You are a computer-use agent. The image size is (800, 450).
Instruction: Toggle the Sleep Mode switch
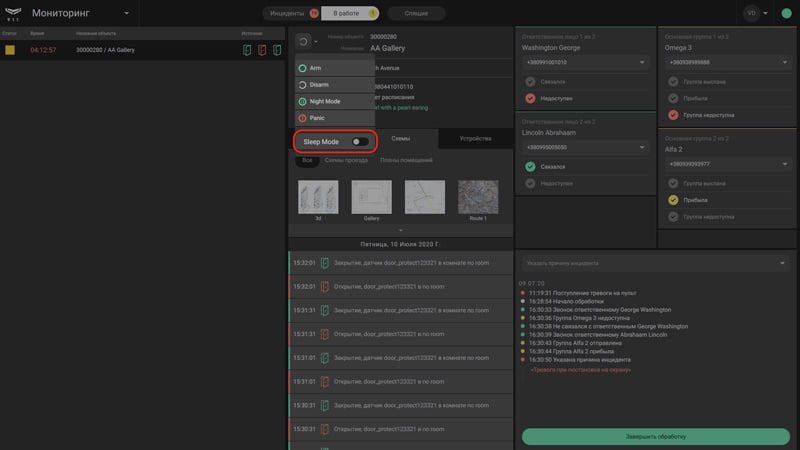tap(360, 142)
